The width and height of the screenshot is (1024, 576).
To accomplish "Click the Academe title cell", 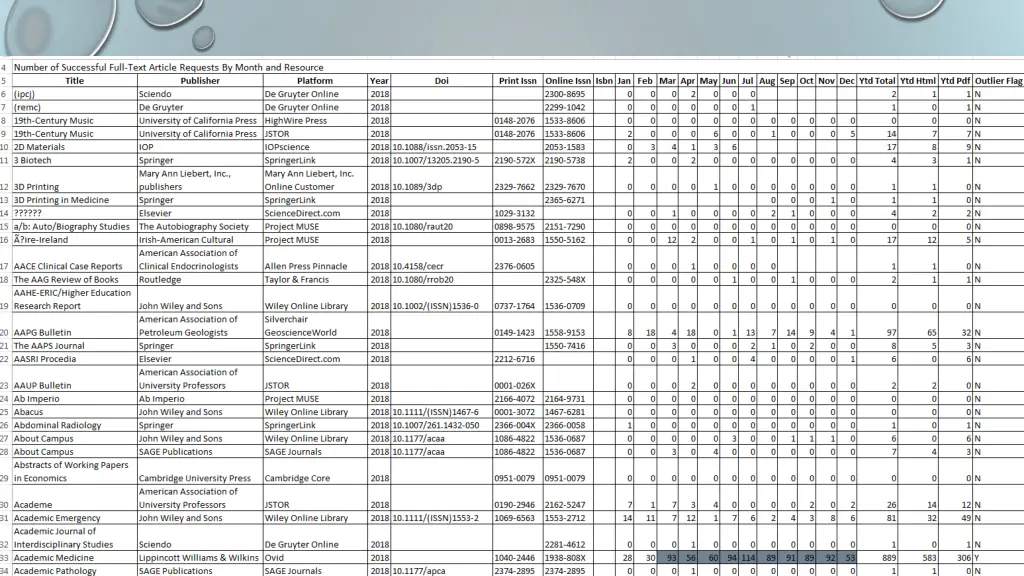I will [74, 498].
